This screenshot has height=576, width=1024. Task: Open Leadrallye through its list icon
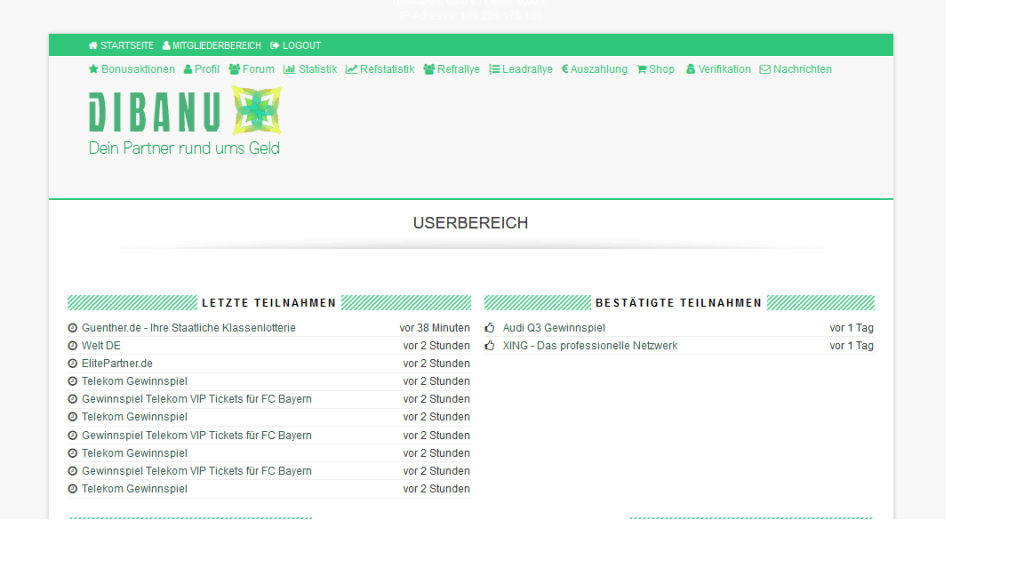[494, 69]
